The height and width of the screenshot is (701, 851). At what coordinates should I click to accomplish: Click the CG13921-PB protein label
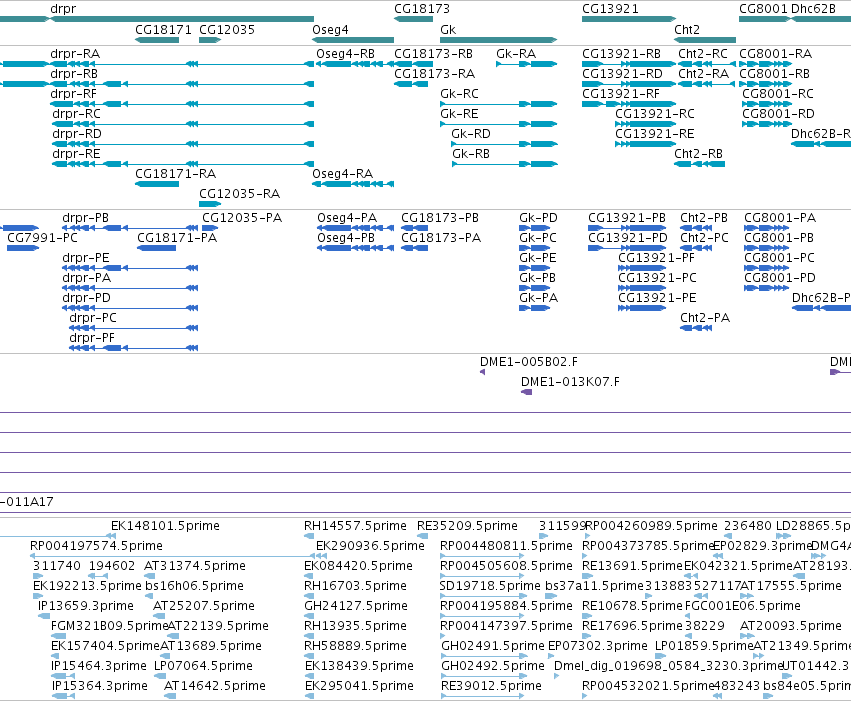coord(627,218)
